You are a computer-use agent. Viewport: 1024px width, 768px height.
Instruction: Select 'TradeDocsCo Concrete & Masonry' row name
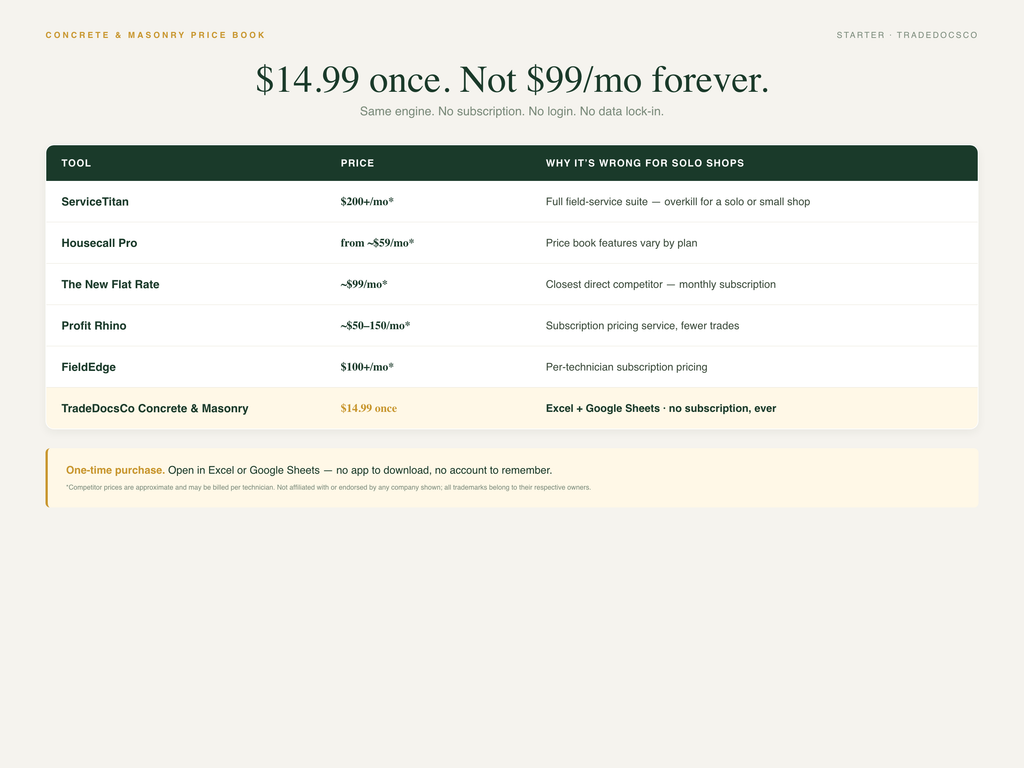click(155, 408)
